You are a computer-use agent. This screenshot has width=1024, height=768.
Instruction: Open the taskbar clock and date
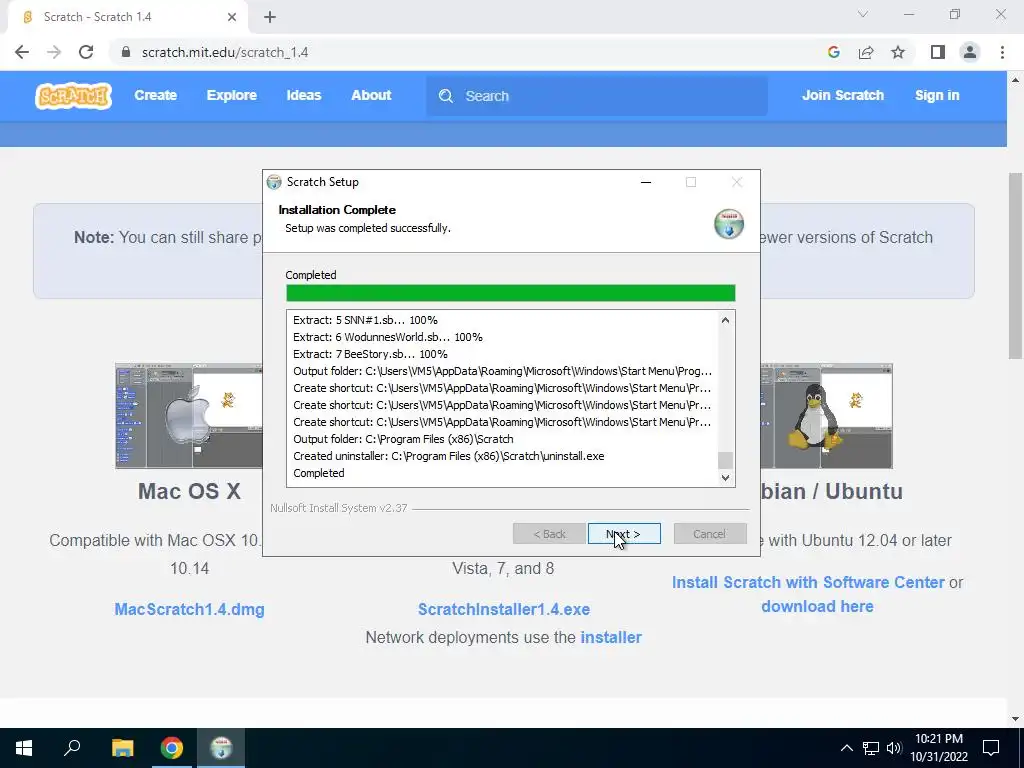click(x=939, y=748)
